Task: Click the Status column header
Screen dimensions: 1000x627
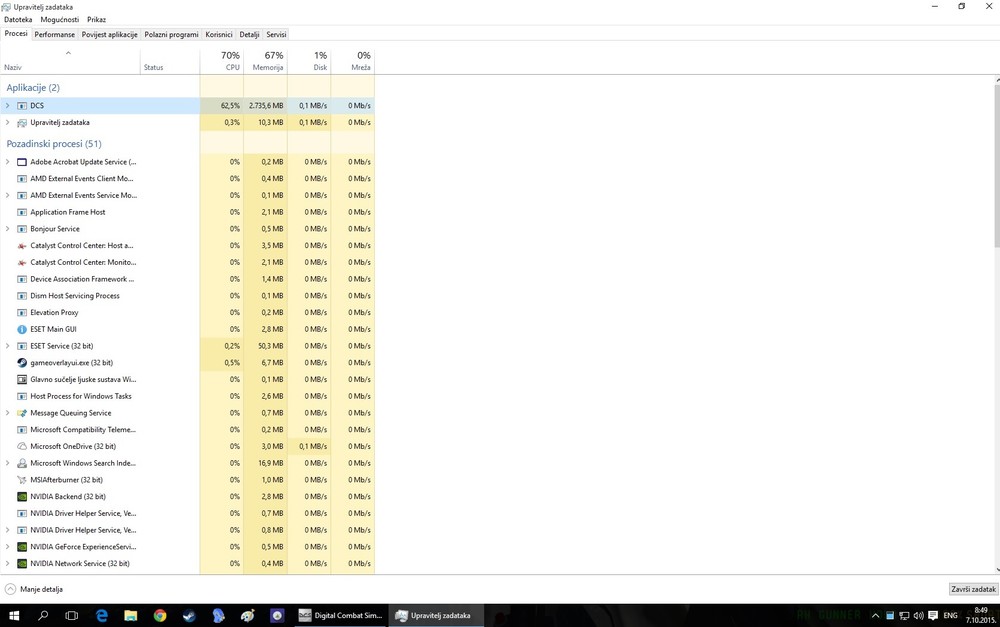Action: (170, 61)
